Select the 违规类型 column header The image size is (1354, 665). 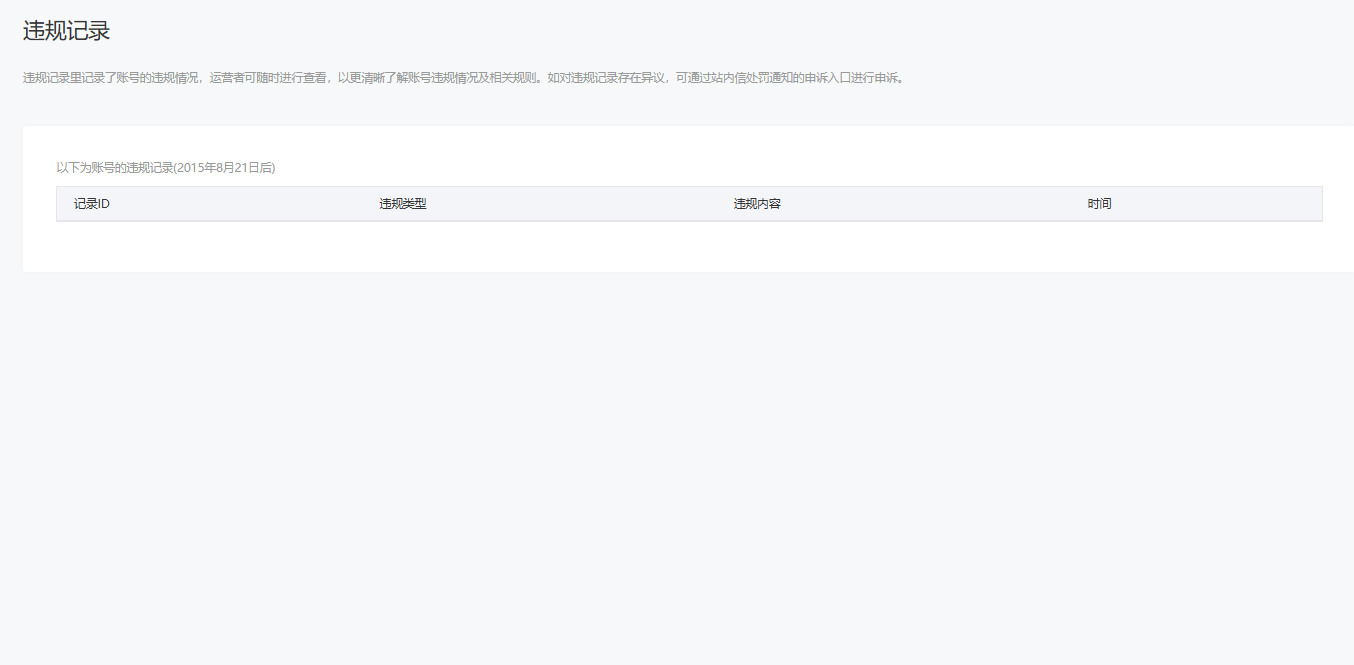tap(402, 204)
